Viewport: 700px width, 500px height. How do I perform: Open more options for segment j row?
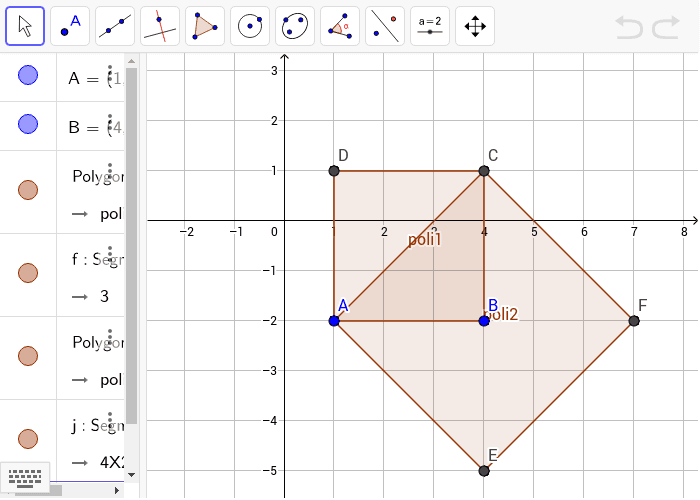pos(110,421)
